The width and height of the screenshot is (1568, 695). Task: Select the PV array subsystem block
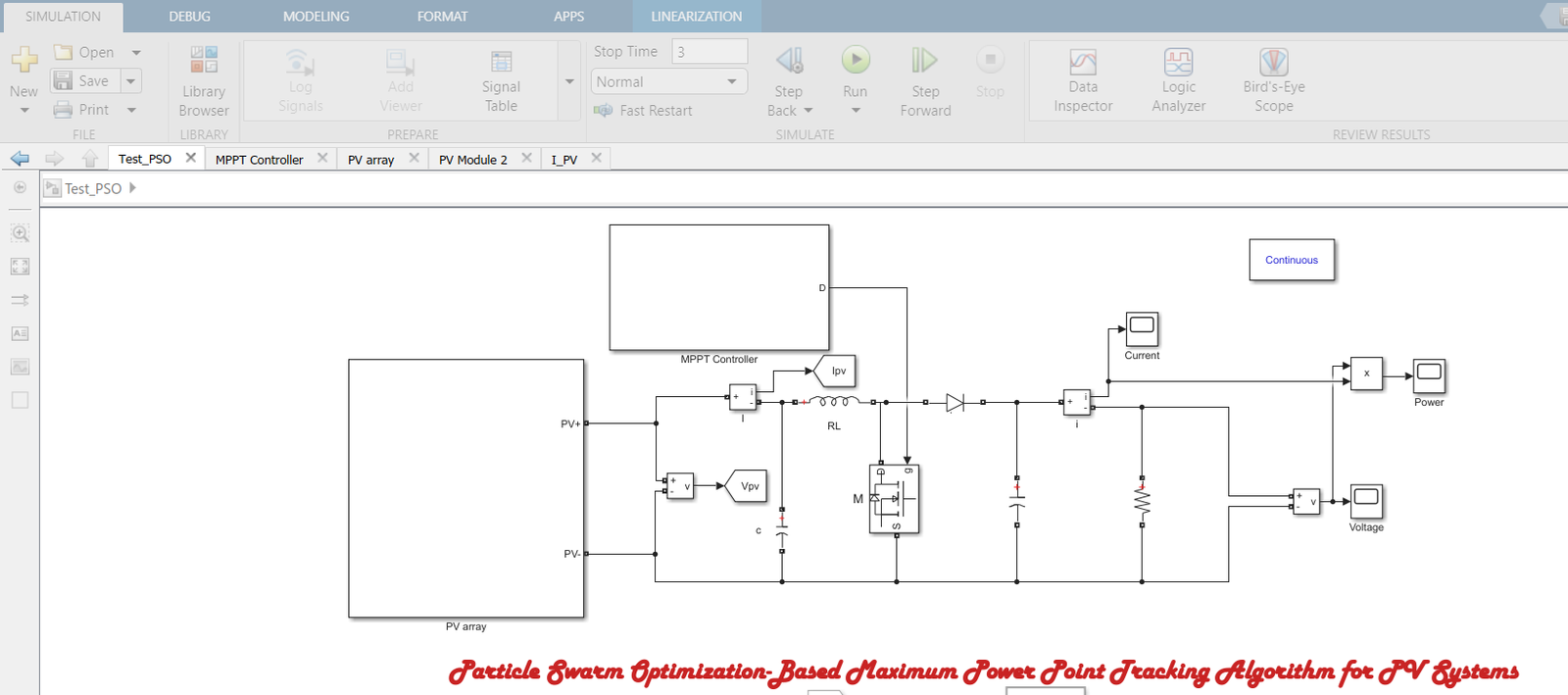[466, 488]
